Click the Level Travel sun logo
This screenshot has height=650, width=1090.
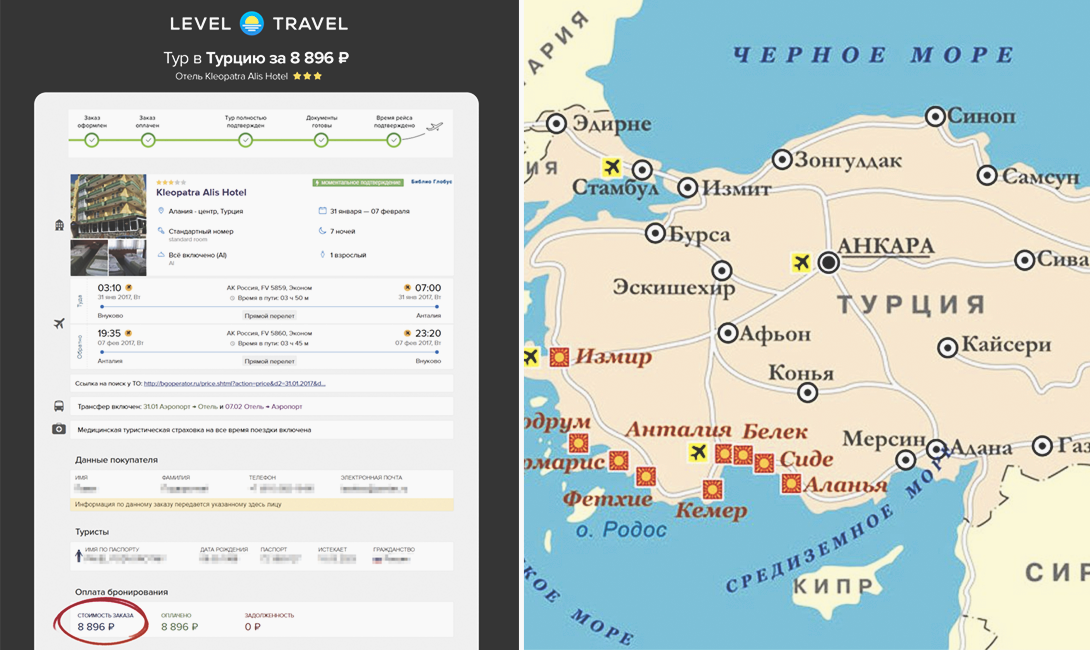click(x=252, y=23)
